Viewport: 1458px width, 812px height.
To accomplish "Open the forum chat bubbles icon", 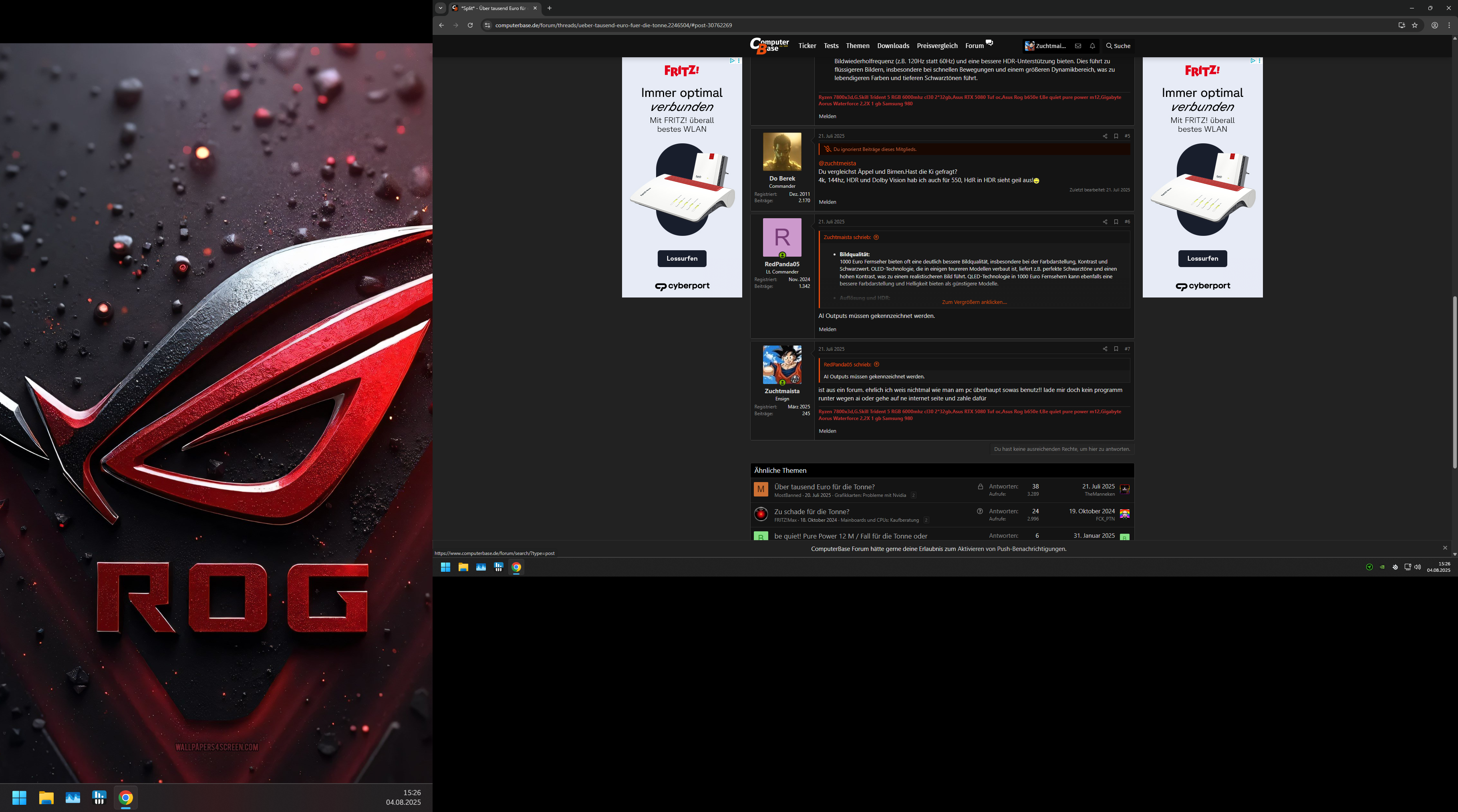I will (989, 43).
